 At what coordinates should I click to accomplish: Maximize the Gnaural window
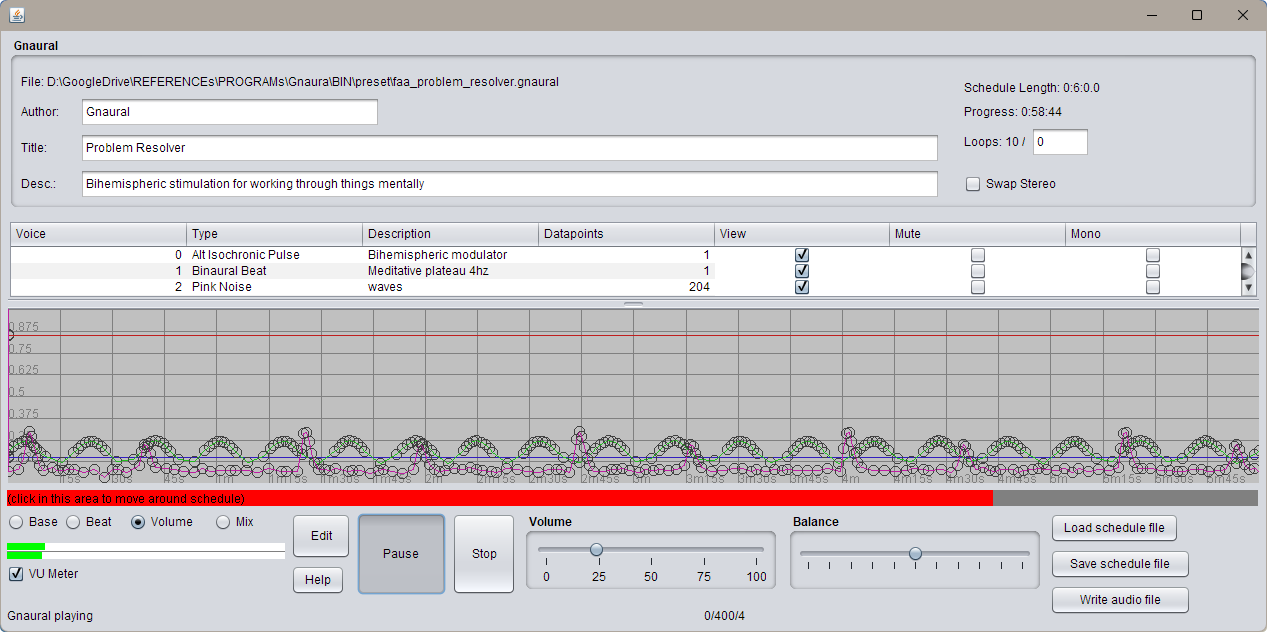click(1197, 15)
